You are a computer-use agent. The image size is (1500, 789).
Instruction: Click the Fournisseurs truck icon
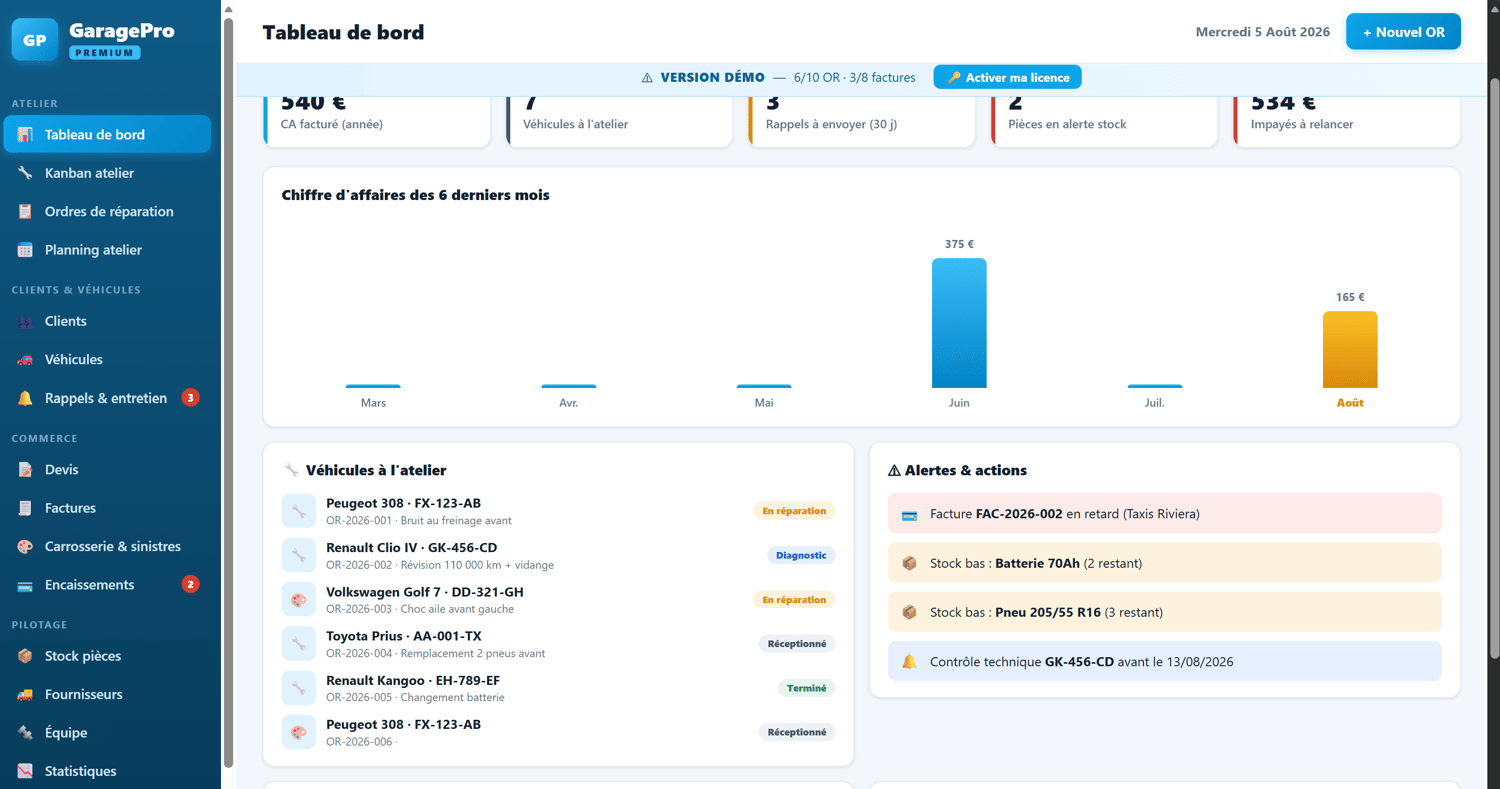coord(26,694)
